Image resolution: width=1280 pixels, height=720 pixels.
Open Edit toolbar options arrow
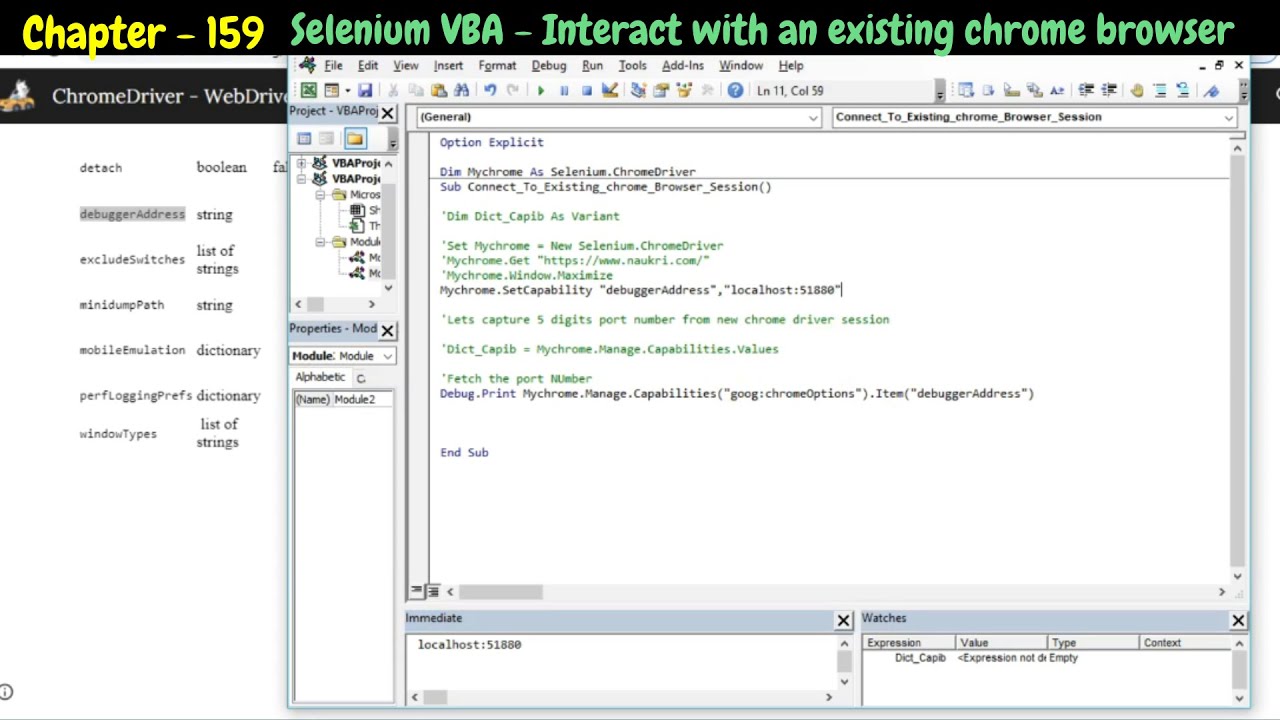[x=1243, y=92]
